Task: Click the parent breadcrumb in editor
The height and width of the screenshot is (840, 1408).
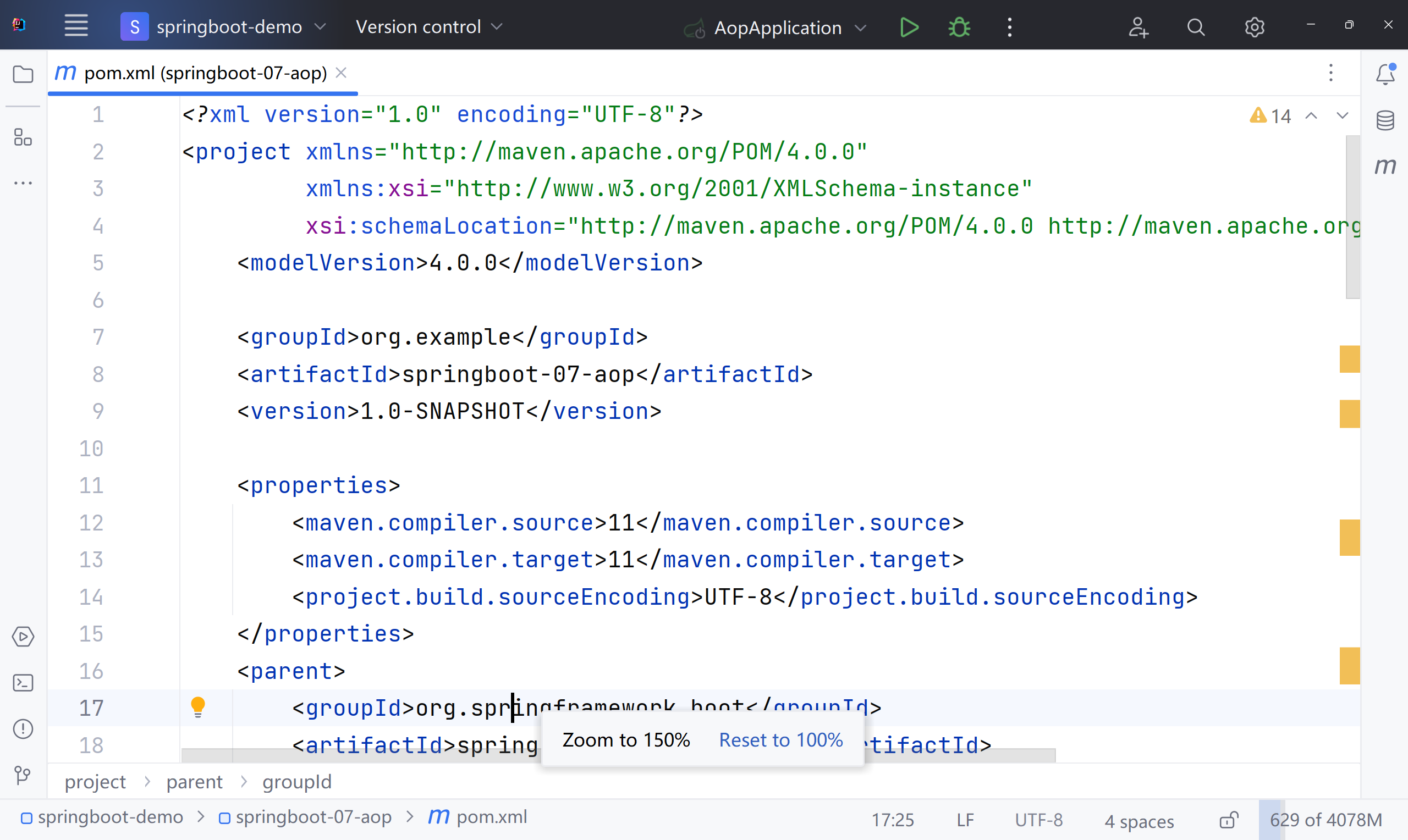Action: click(194, 782)
